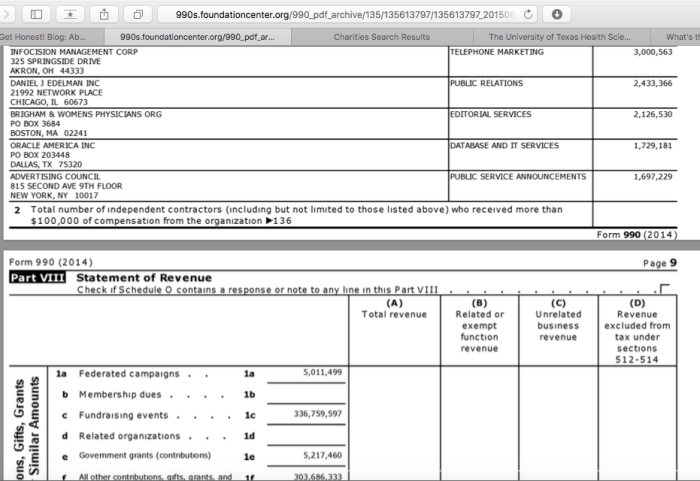Viewport: 700px width, 481px height.
Task: Click the Federated campaigns amount 5,011,499
Action: point(321,372)
